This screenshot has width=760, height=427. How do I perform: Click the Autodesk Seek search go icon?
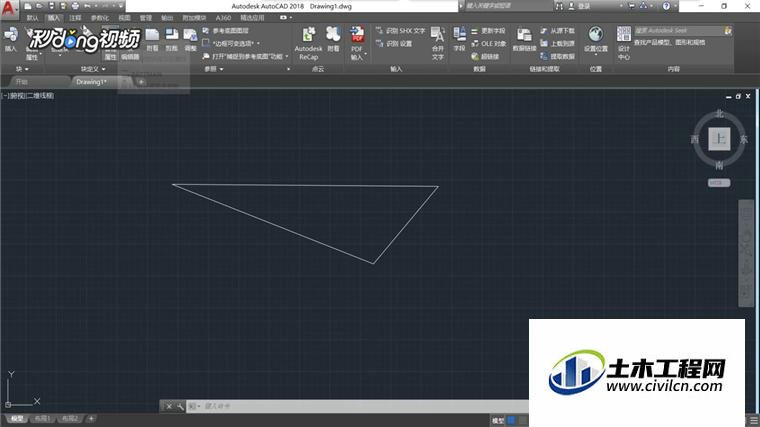[728, 31]
